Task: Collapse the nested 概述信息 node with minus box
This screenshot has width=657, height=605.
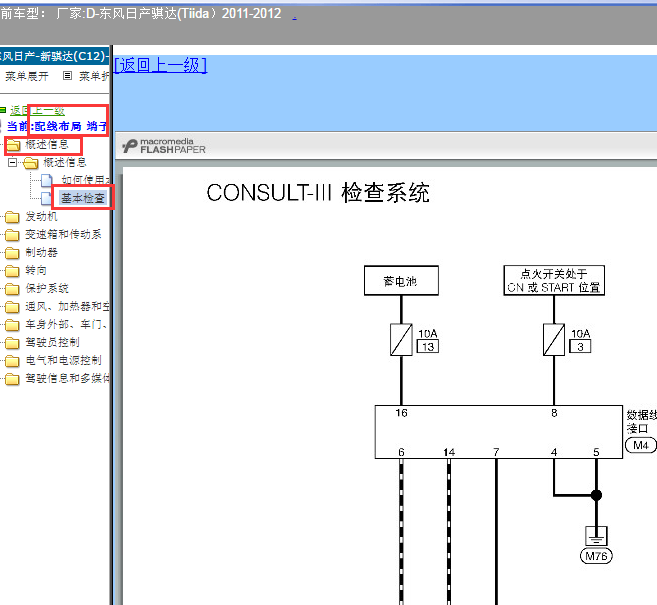Action: pos(13,162)
